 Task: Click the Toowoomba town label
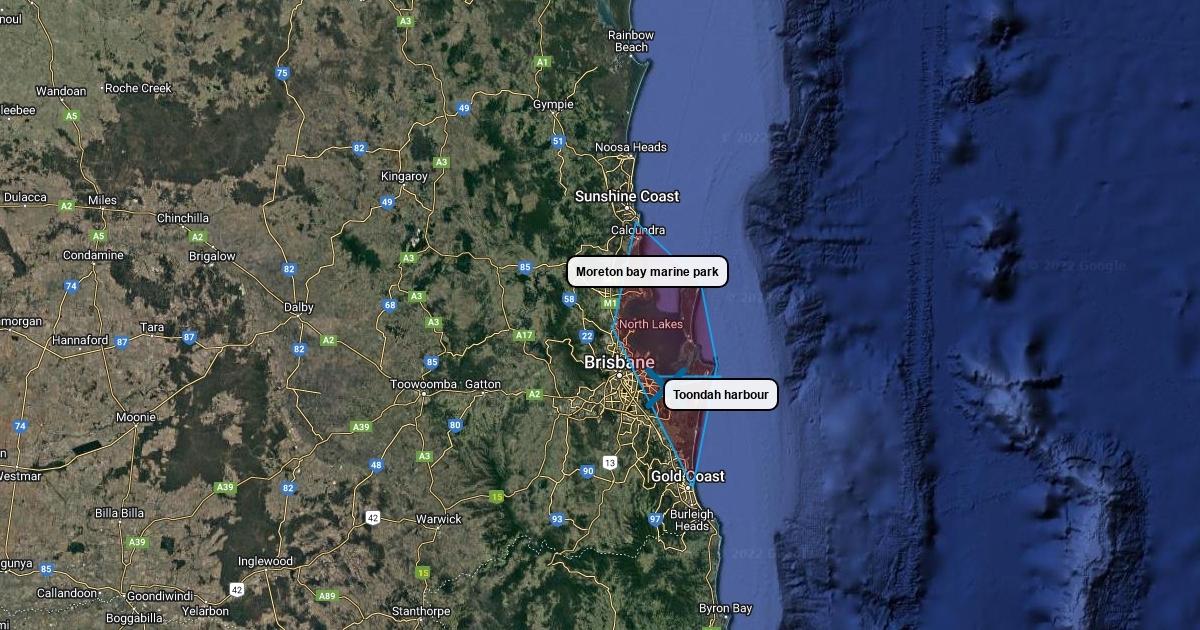423,385
